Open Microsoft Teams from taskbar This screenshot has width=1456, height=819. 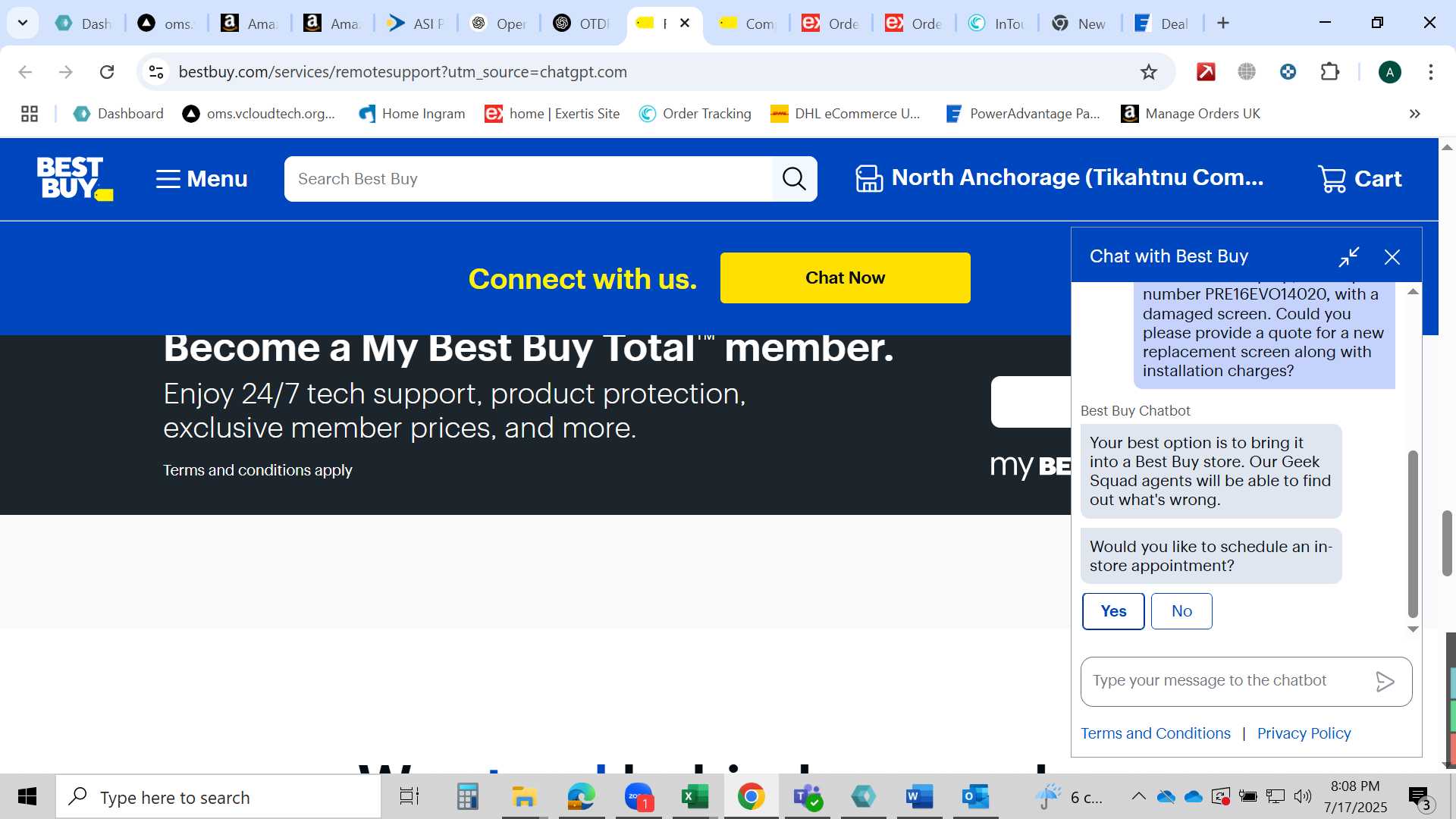(x=807, y=797)
